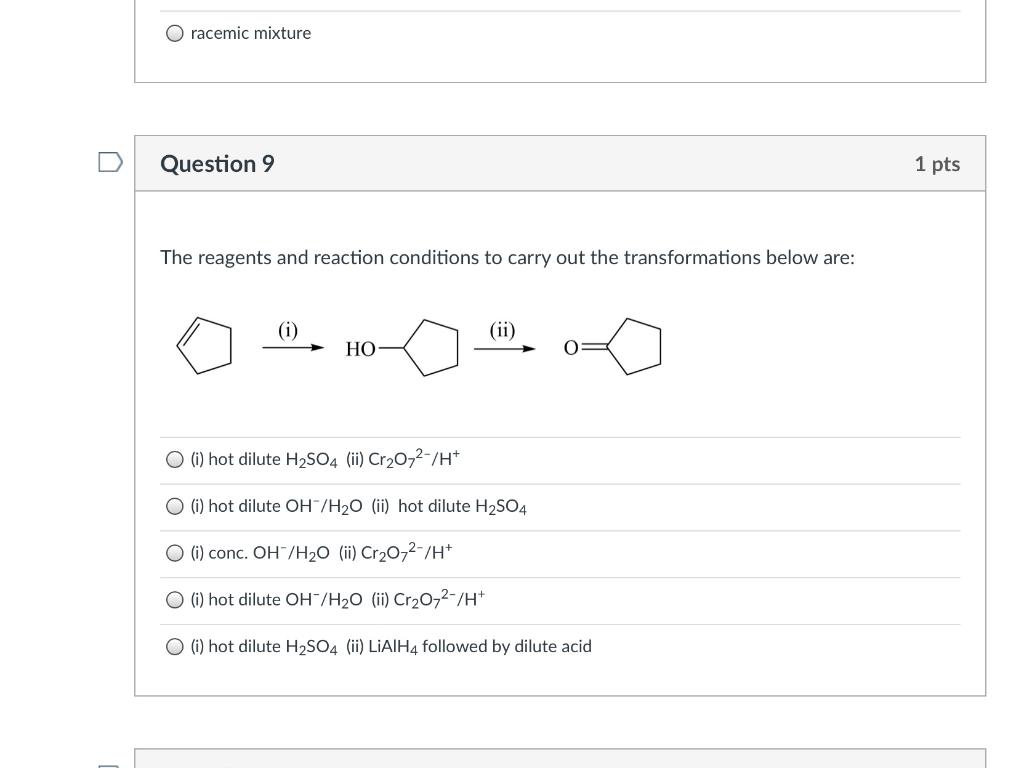The height and width of the screenshot is (768, 1024).
Task: Click the Question 9 heading
Action: tap(217, 164)
